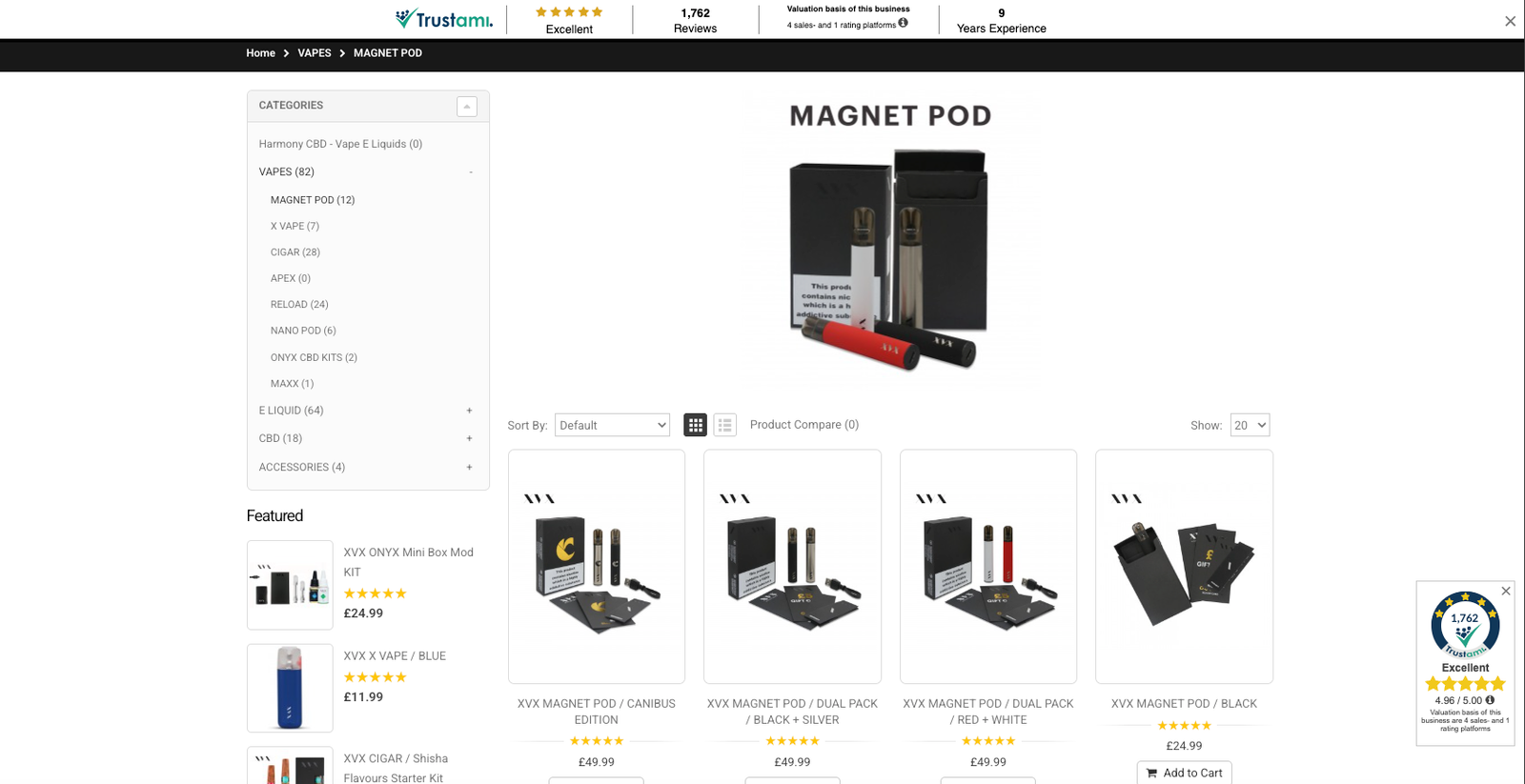Close the Trustami top banner

coord(1510,21)
